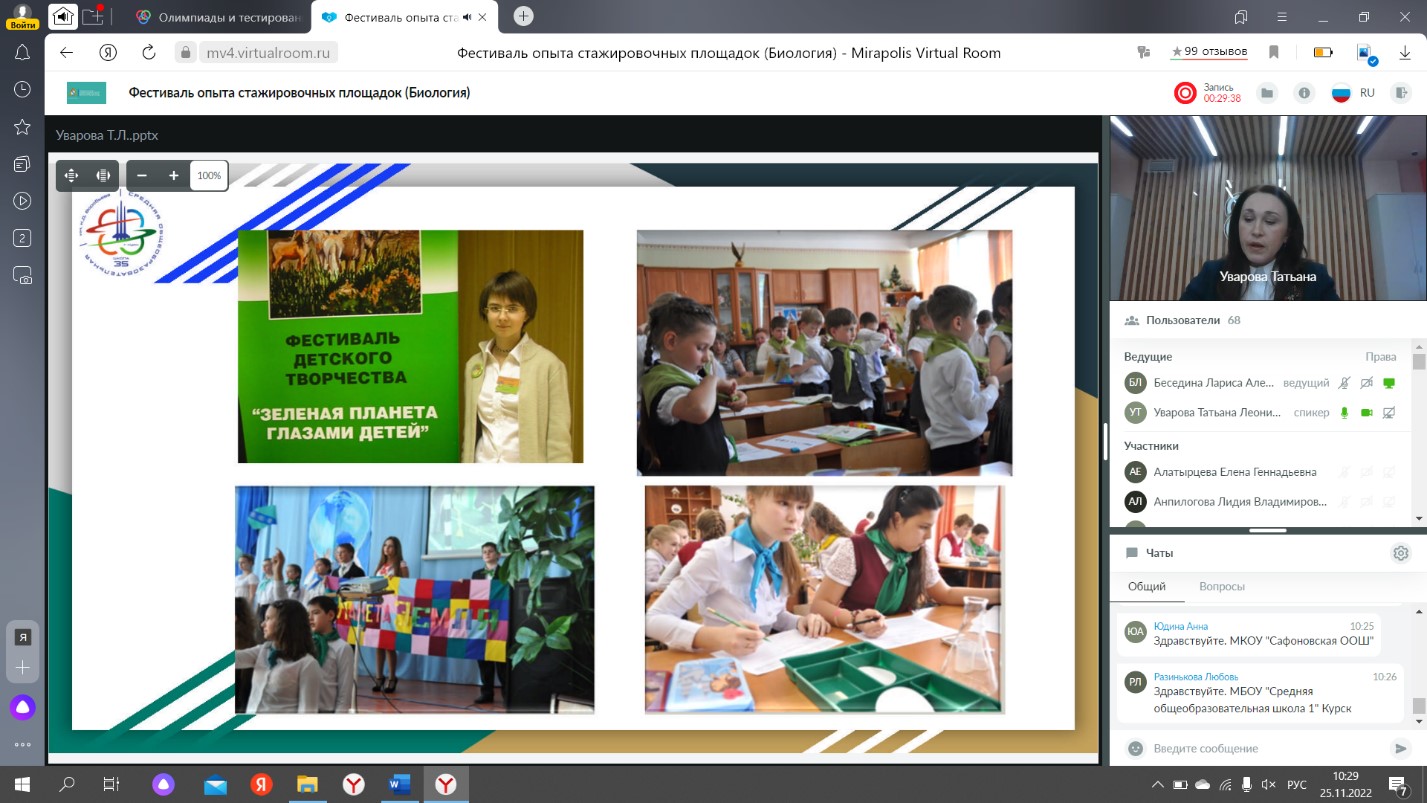Click the chat message input field
1427x803 pixels.
1267,748
